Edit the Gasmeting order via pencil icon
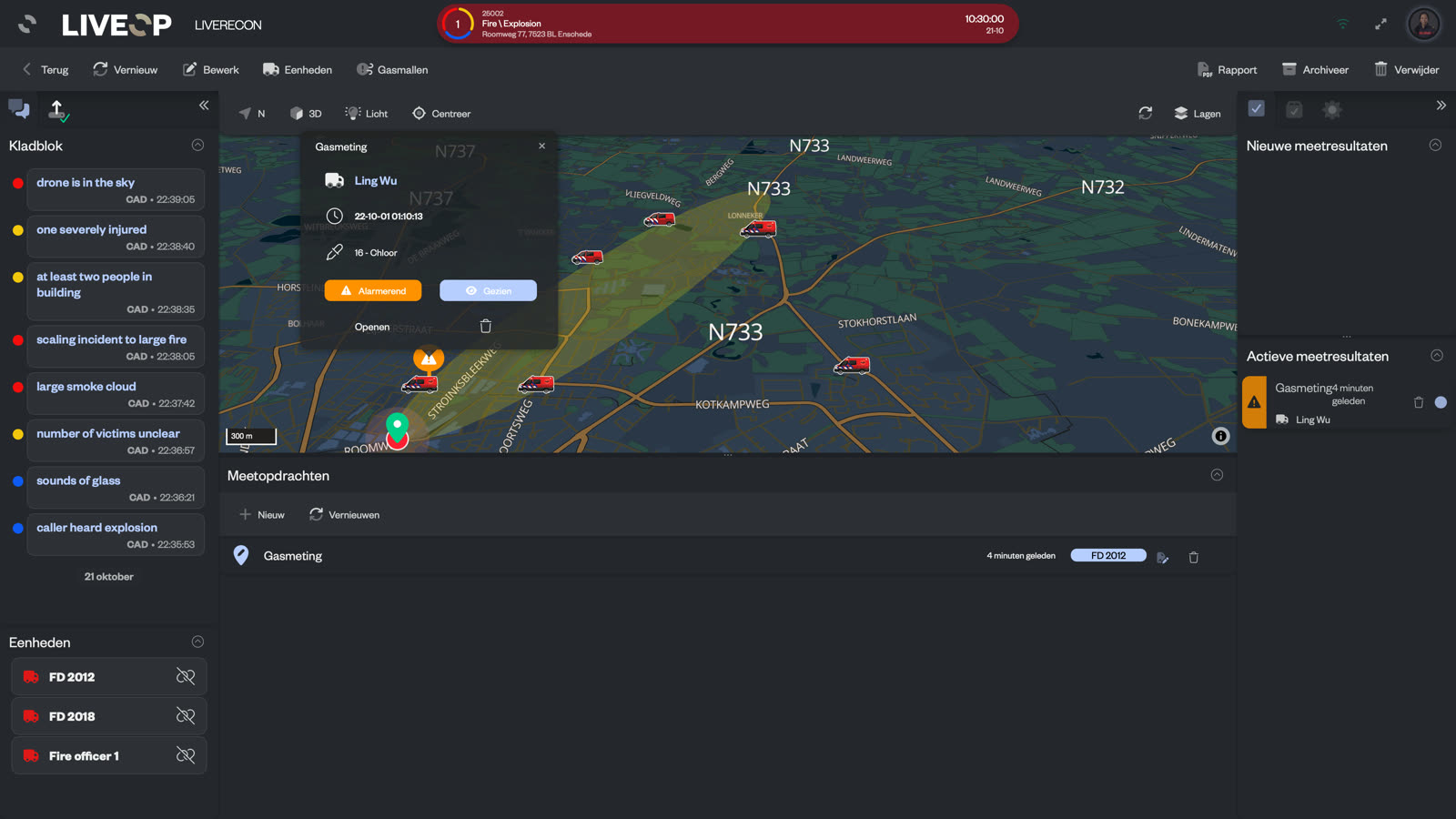1456x819 pixels. [1163, 558]
